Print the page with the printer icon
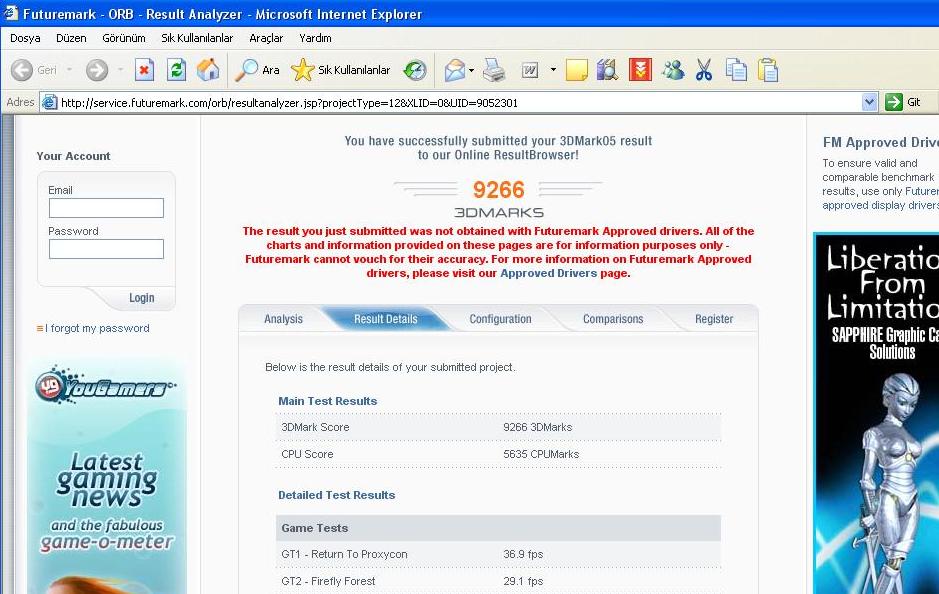Viewport: 939px width, 594px height. (494, 70)
